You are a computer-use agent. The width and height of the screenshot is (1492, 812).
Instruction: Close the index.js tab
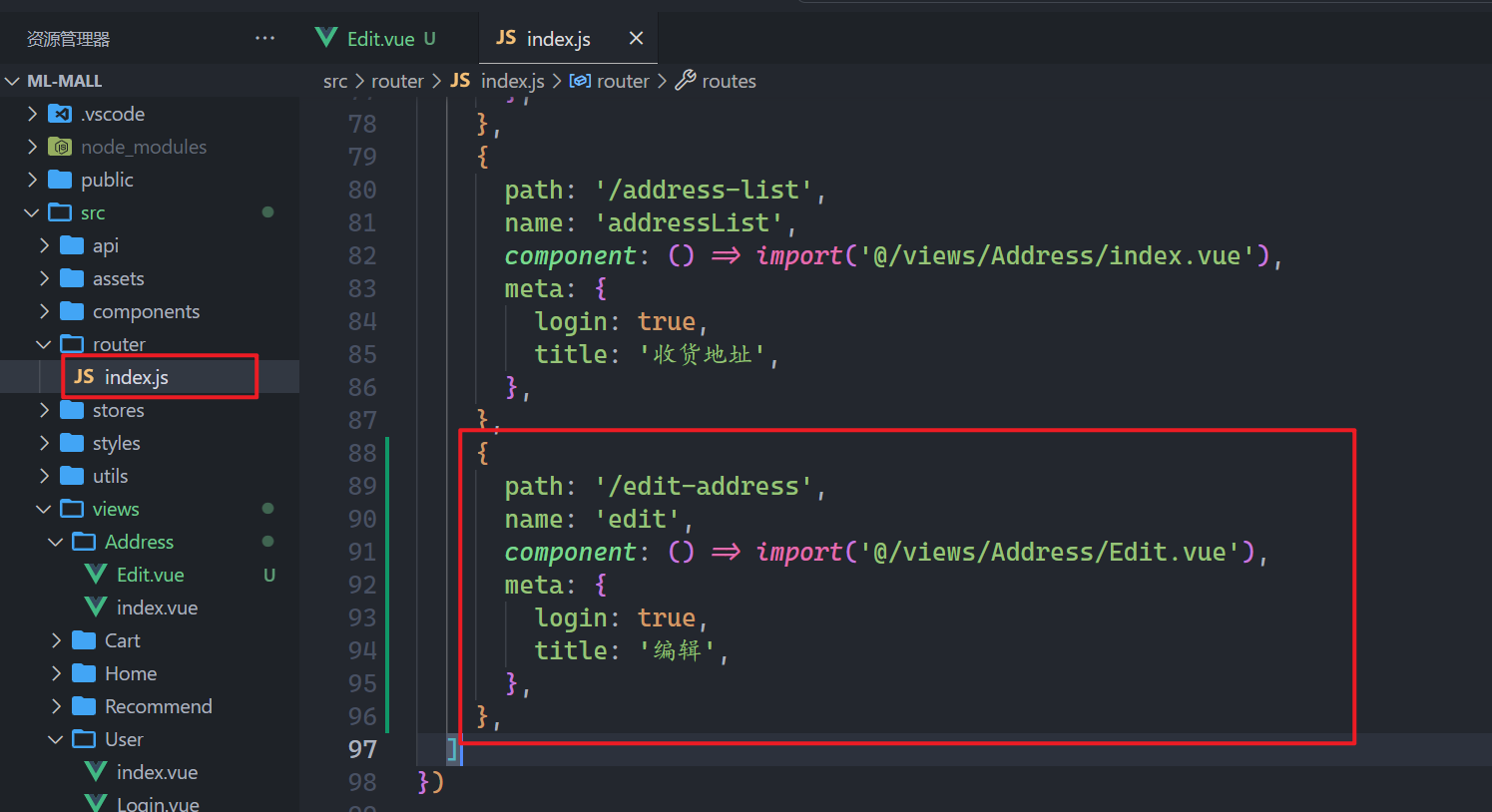coord(636,38)
